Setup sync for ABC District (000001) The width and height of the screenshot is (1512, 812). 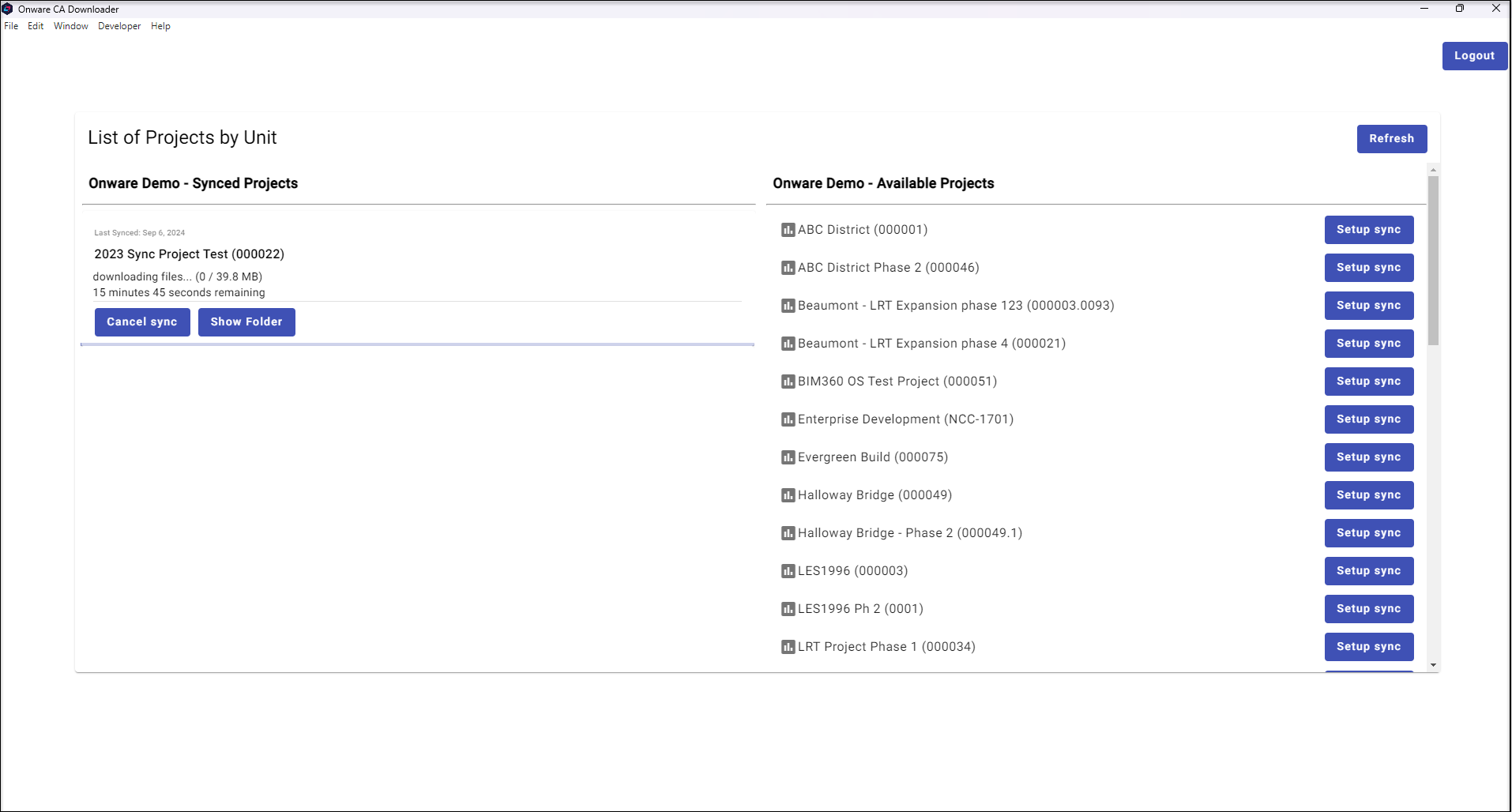[1368, 230]
